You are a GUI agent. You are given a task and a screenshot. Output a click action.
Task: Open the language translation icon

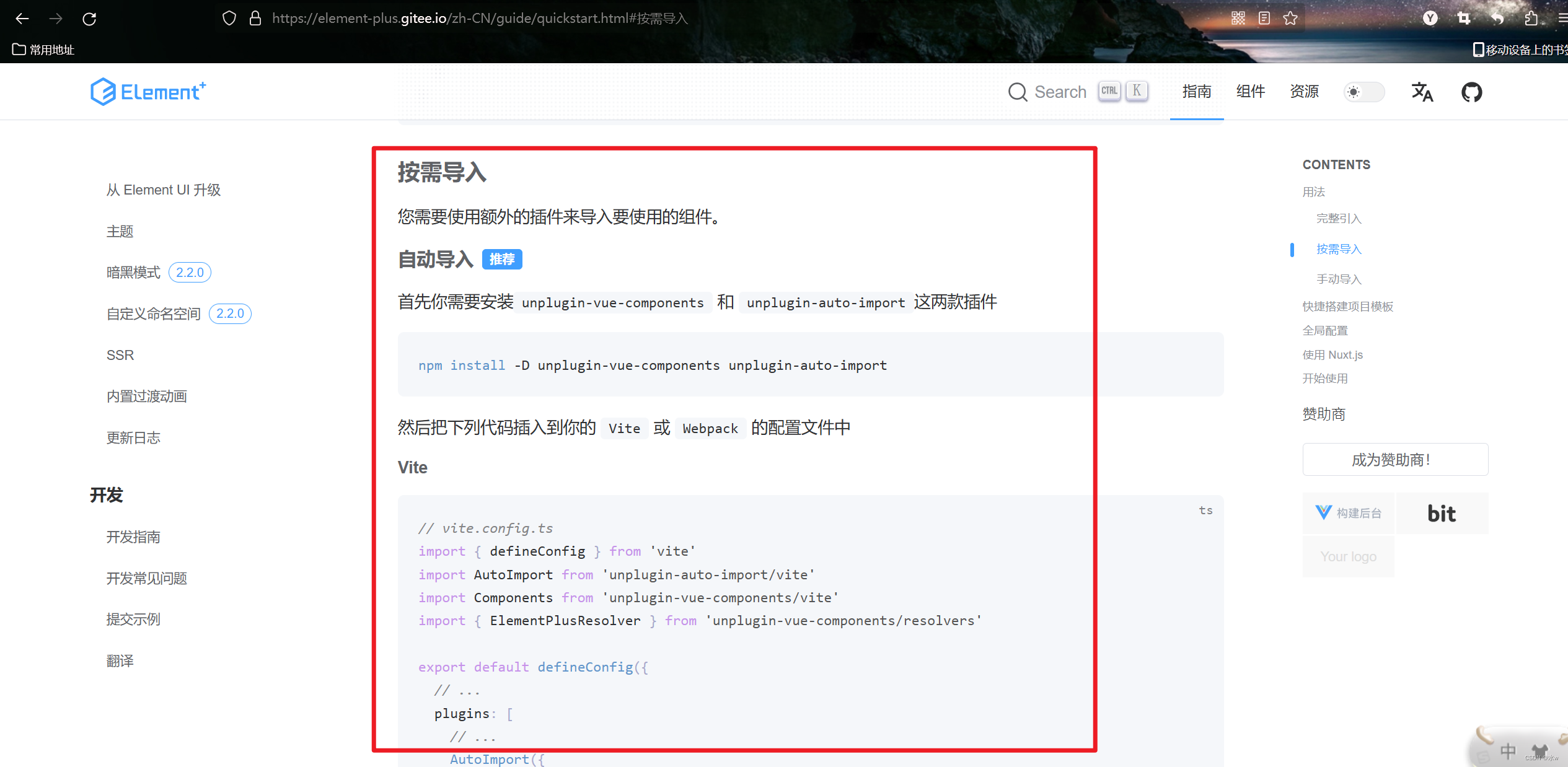[x=1422, y=92]
